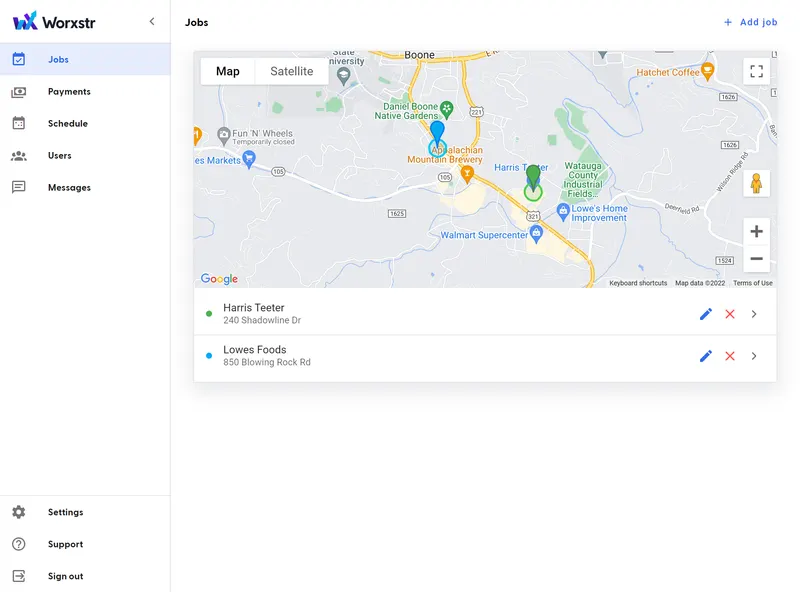Click the 240 Shadowline Dr address
800x592 pixels.
click(262, 320)
